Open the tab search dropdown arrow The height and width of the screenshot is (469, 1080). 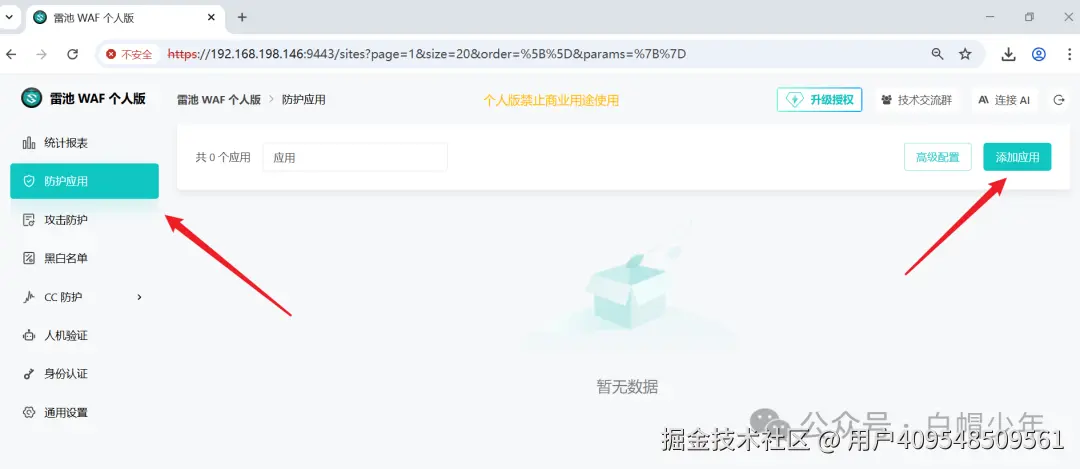click(9, 17)
